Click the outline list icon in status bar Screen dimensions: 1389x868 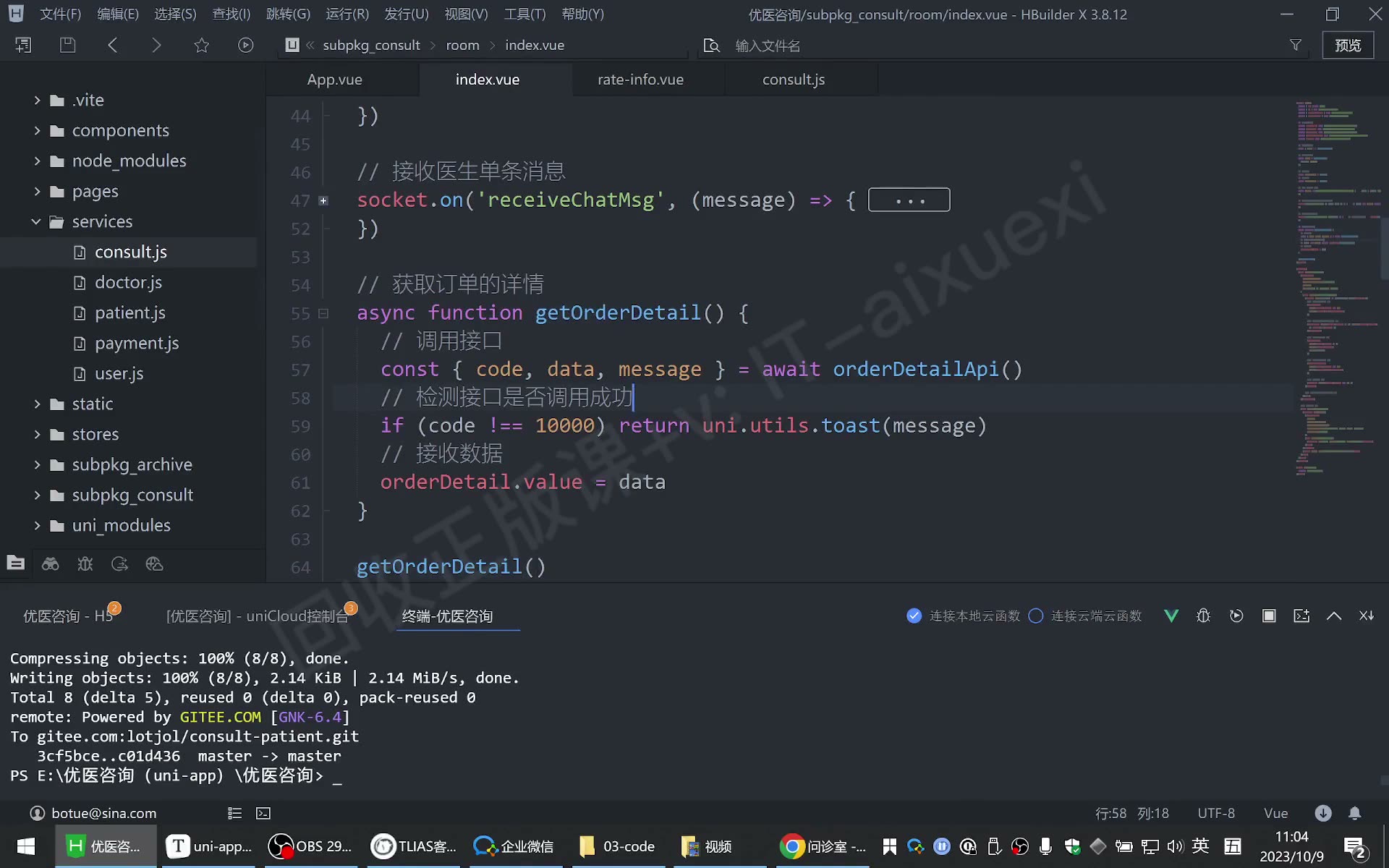[234, 813]
